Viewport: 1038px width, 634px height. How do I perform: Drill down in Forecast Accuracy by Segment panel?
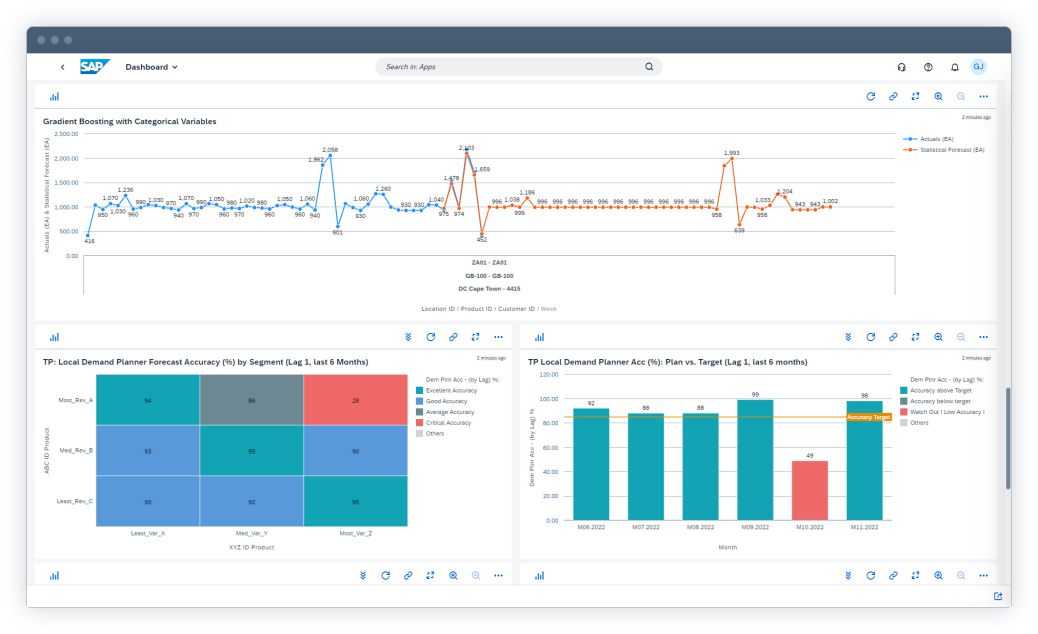click(x=408, y=337)
